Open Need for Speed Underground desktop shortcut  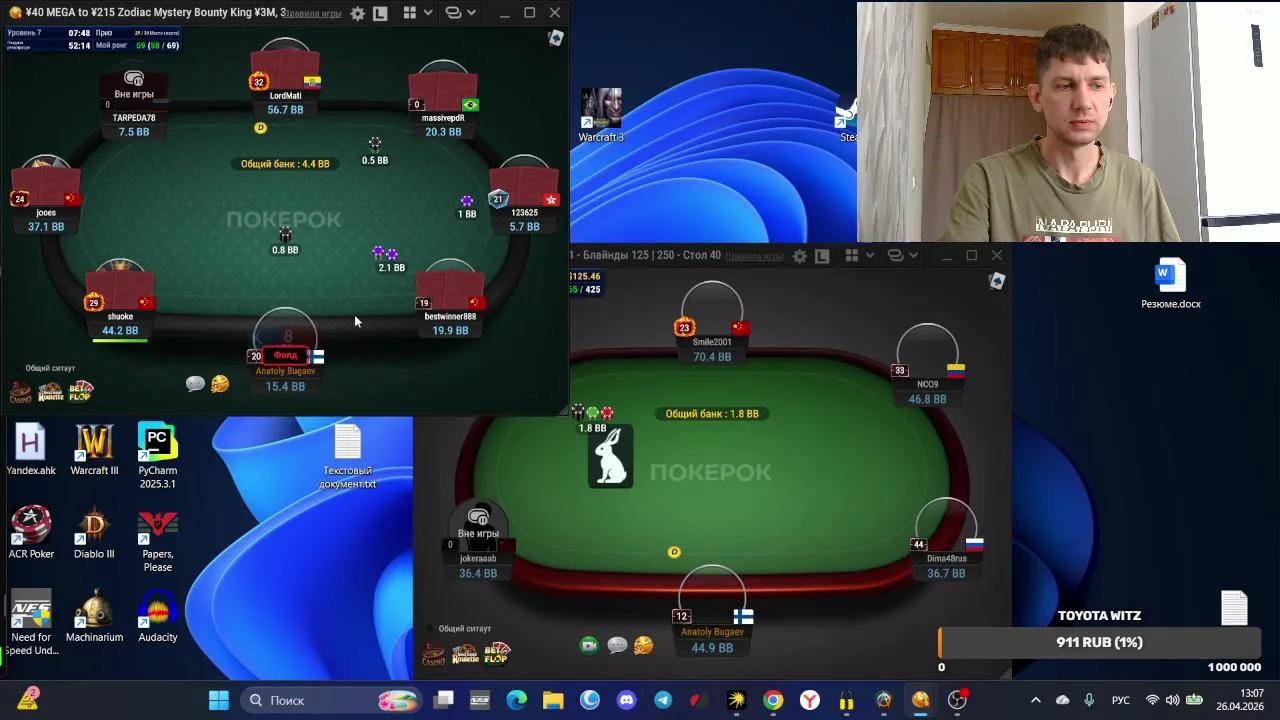point(31,623)
